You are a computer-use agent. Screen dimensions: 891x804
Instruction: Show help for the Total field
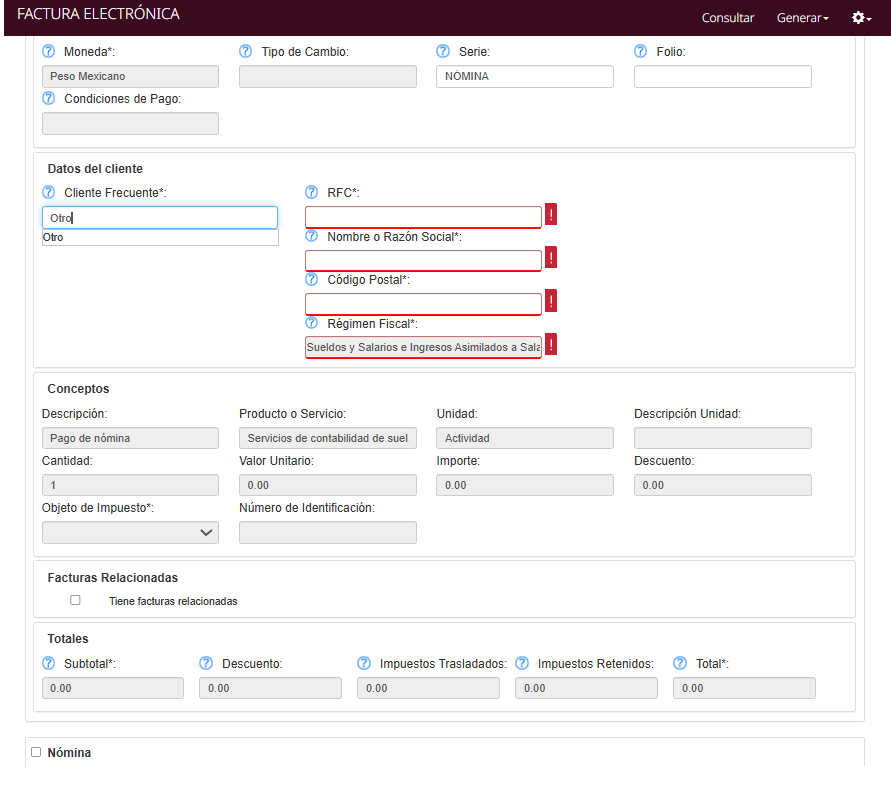680,664
